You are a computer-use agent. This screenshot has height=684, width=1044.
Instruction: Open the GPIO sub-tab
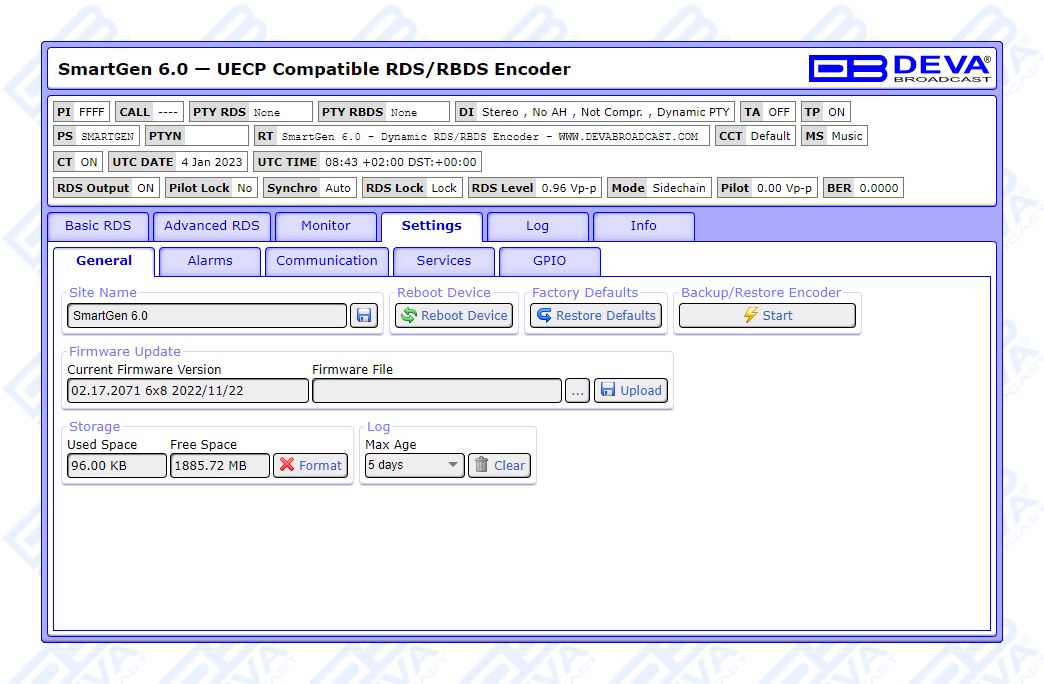[549, 261]
